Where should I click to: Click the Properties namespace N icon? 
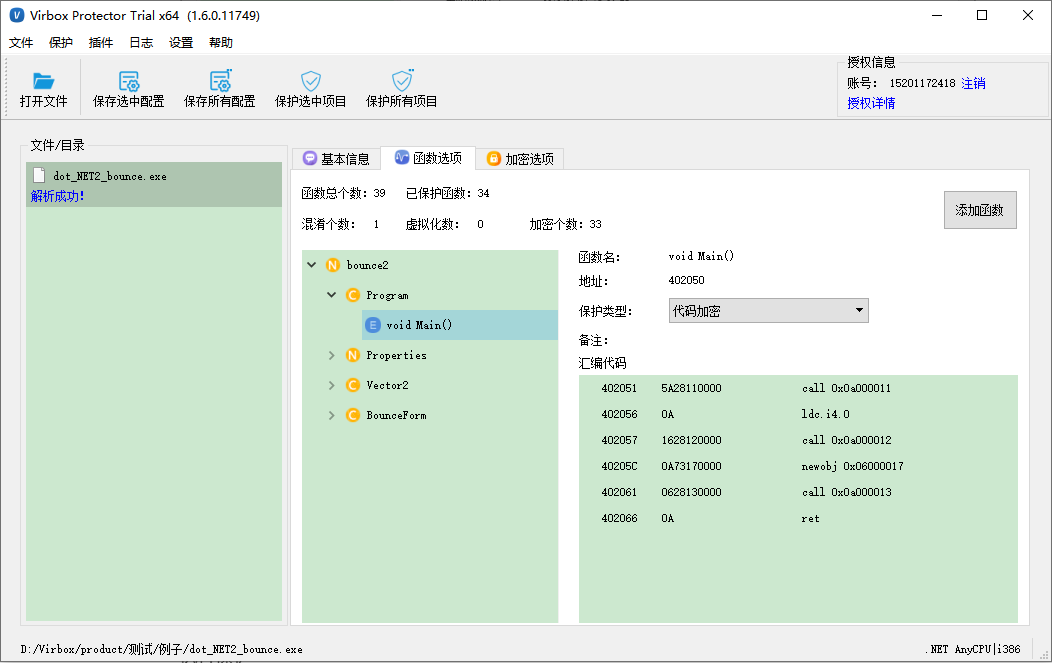[353, 355]
